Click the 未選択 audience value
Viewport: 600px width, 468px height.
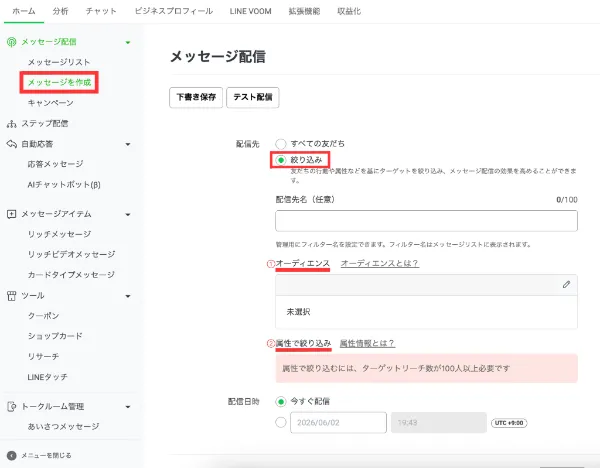pyautogui.click(x=298, y=312)
